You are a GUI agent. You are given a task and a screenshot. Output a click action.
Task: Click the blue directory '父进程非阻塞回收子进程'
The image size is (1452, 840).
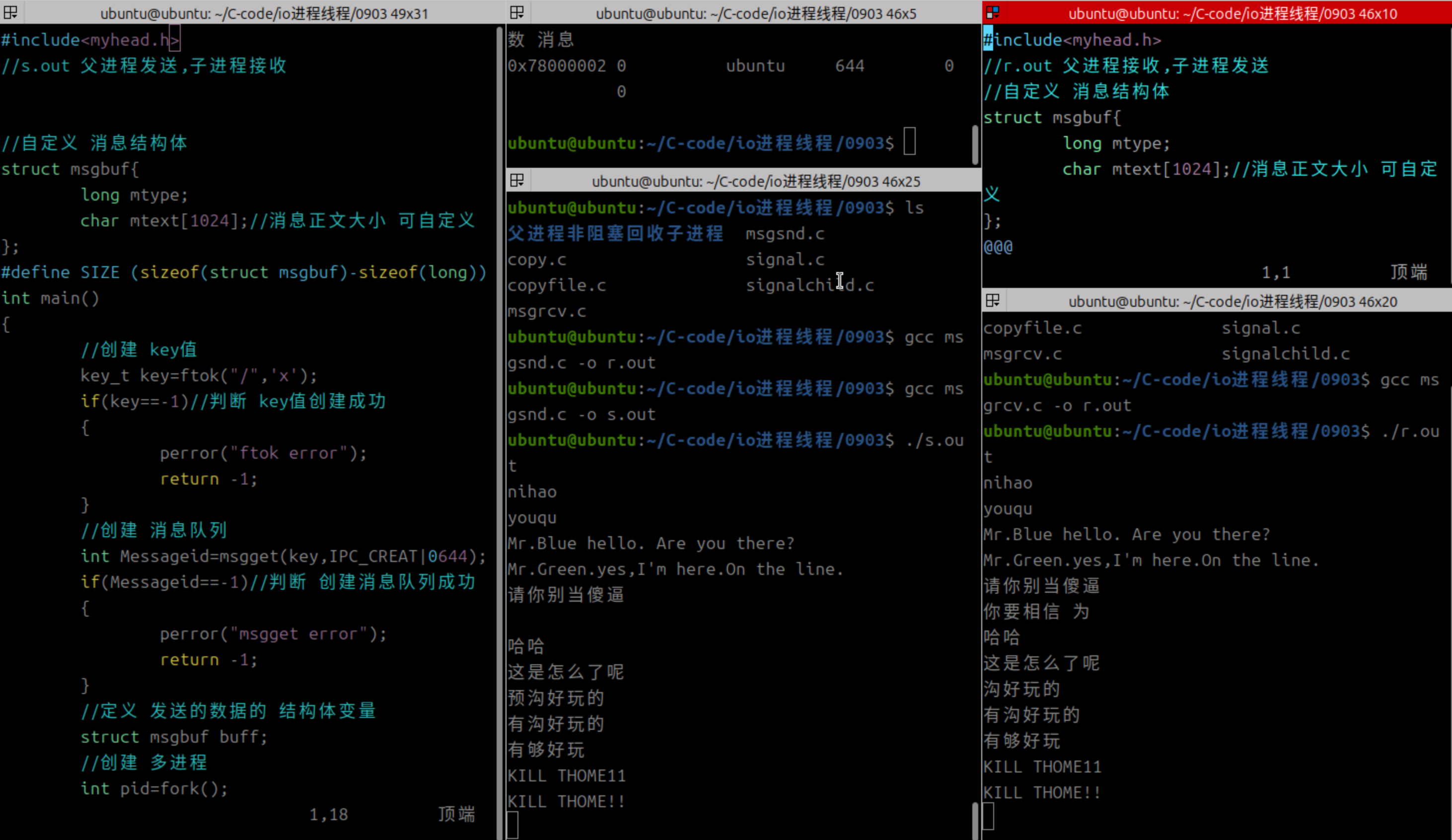(x=615, y=233)
